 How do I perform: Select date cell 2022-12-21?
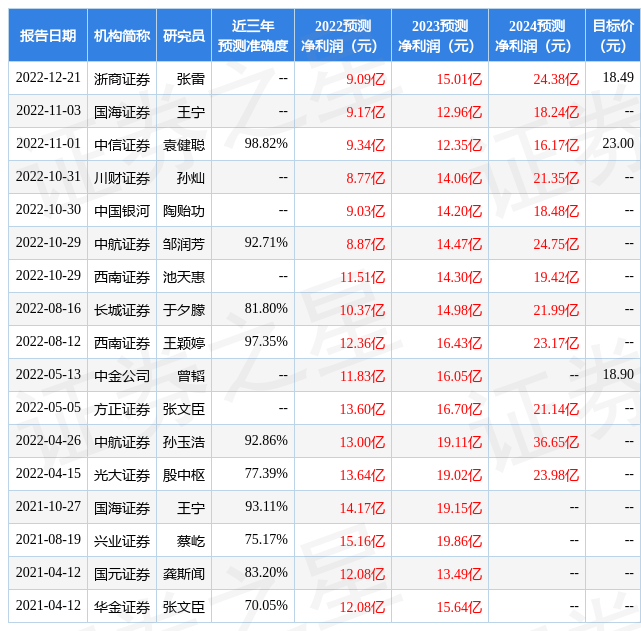48,78
